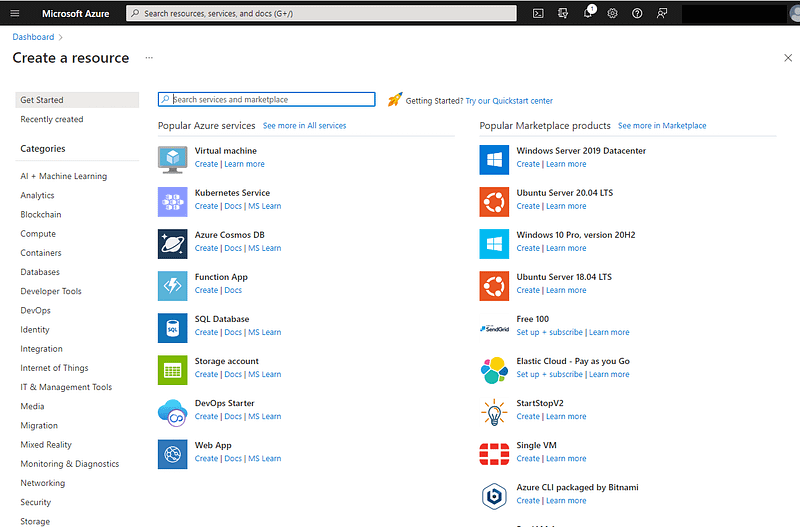Viewport: 800px width, 527px height.
Task: Focus the top Search resources, services, and docs box
Action: (x=321, y=13)
